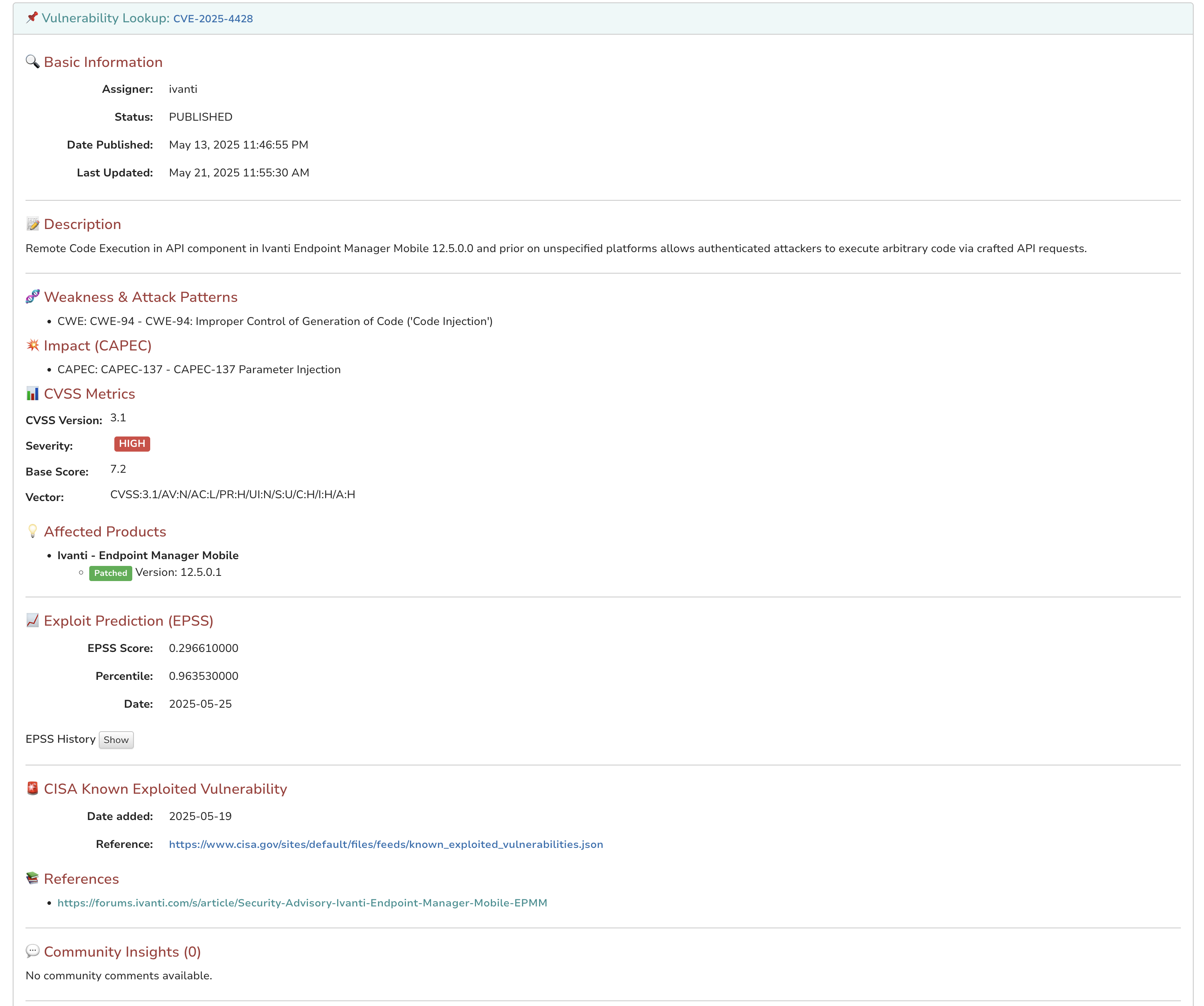This screenshot has height=1006, width=1204.
Task: Click the DNA icon beside Weakness & Attack Patterns
Action: click(33, 297)
